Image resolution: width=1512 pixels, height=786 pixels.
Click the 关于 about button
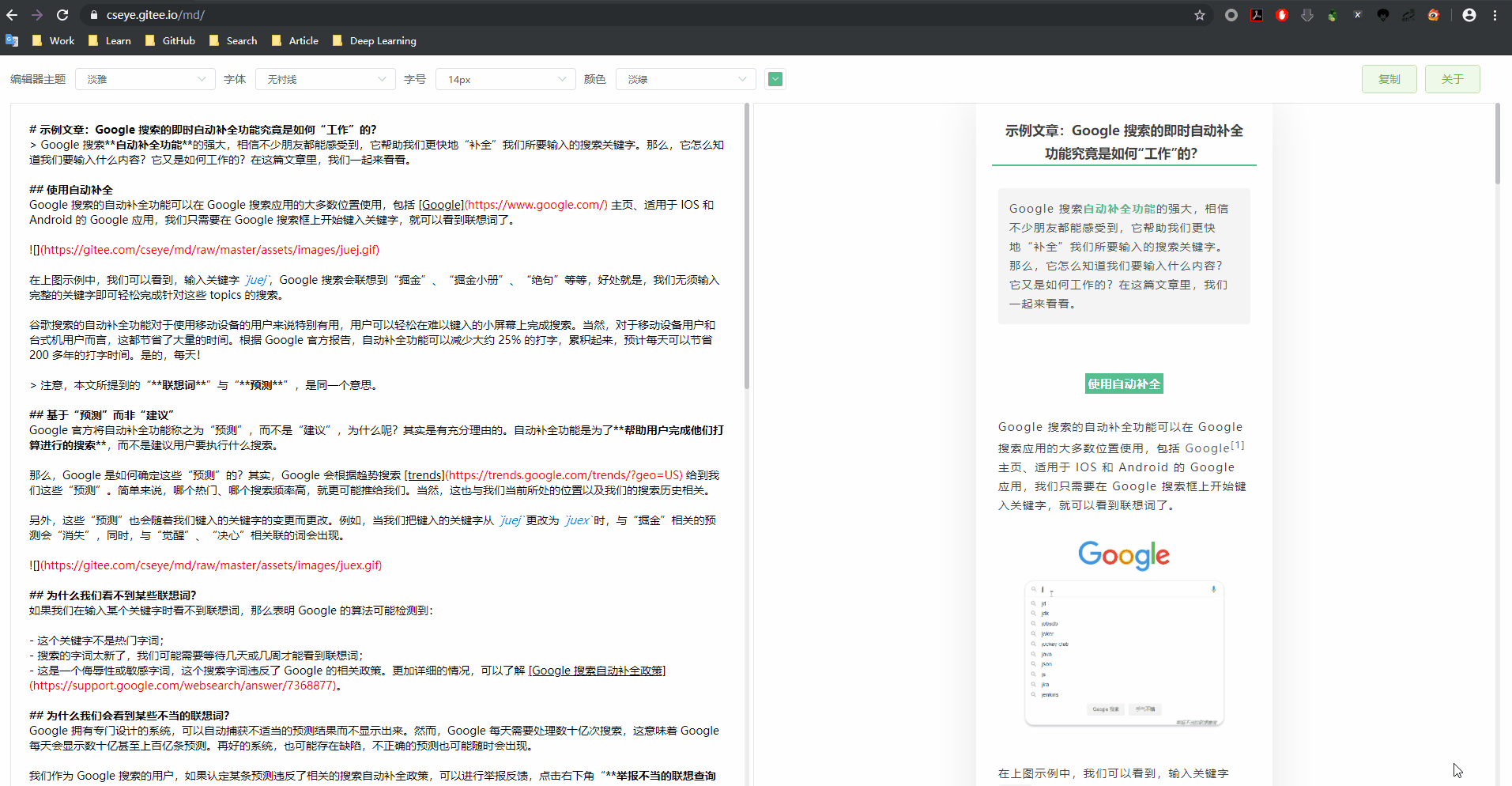1453,79
